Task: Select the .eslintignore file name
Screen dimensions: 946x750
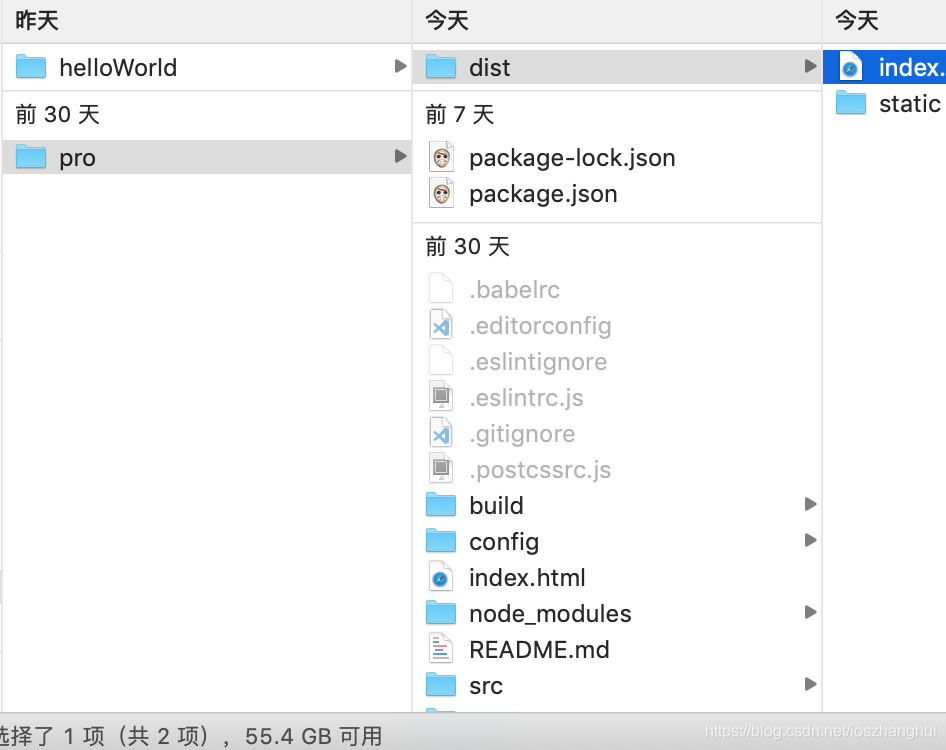Action: pyautogui.click(x=538, y=362)
